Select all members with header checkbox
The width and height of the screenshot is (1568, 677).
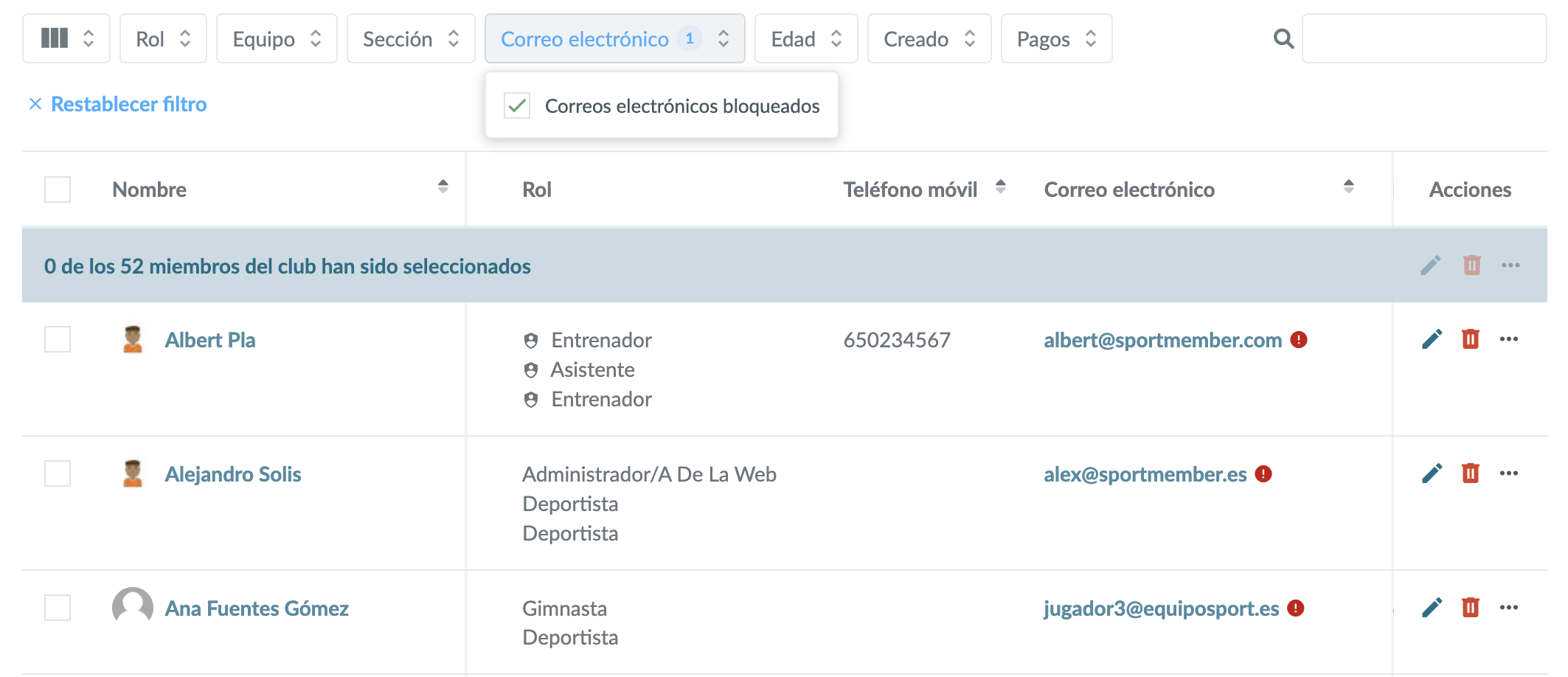click(58, 190)
